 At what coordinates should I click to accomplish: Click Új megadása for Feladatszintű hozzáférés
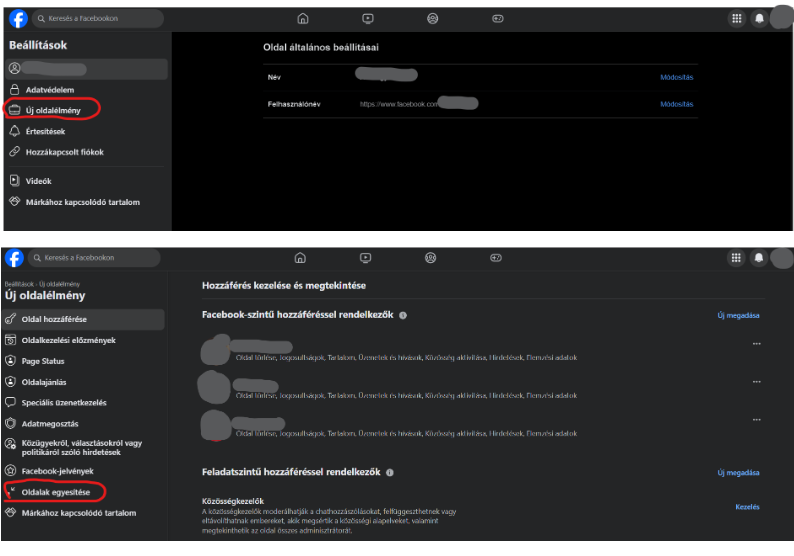pyautogui.click(x=738, y=473)
